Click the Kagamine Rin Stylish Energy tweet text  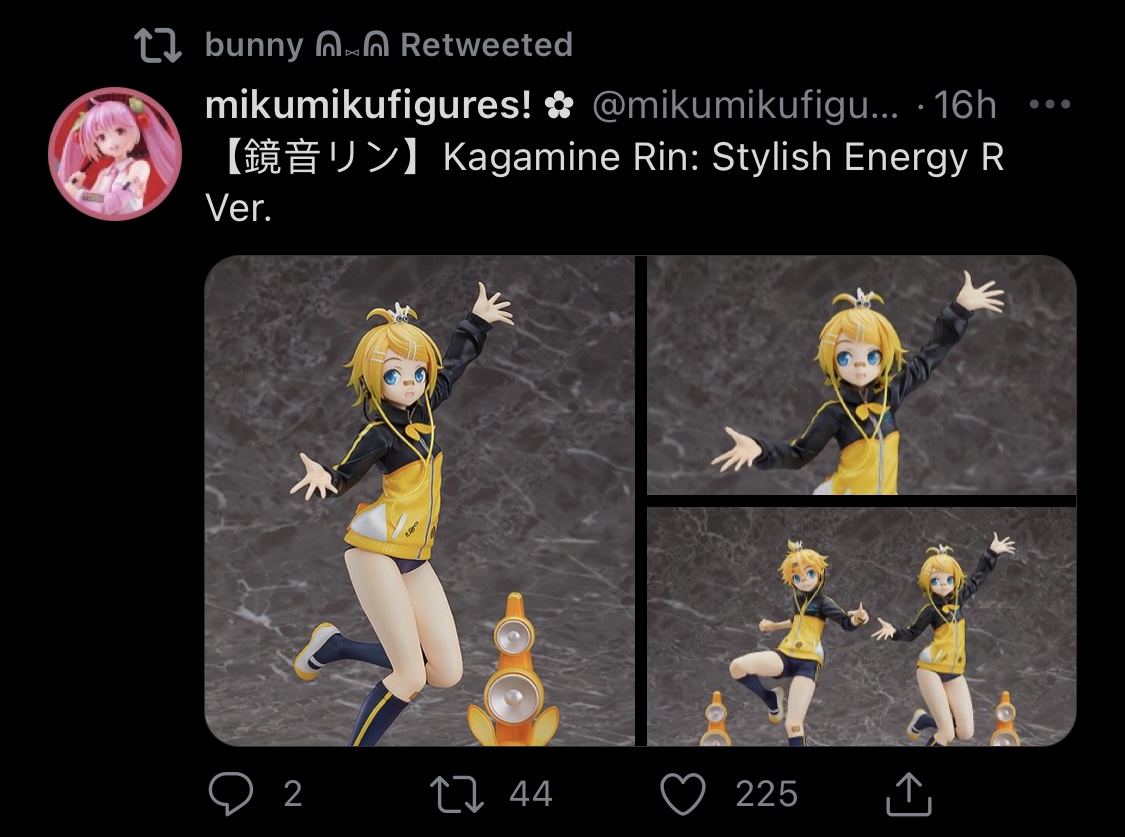[x=604, y=182]
